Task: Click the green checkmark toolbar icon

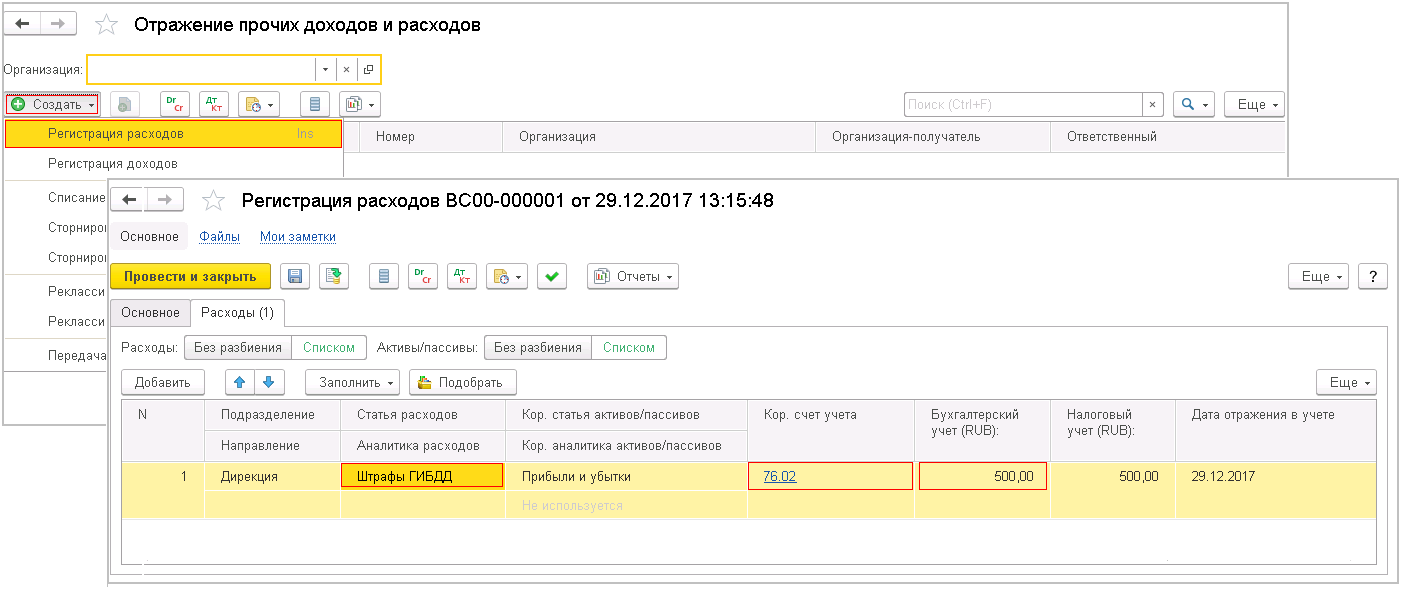Action: (x=552, y=277)
